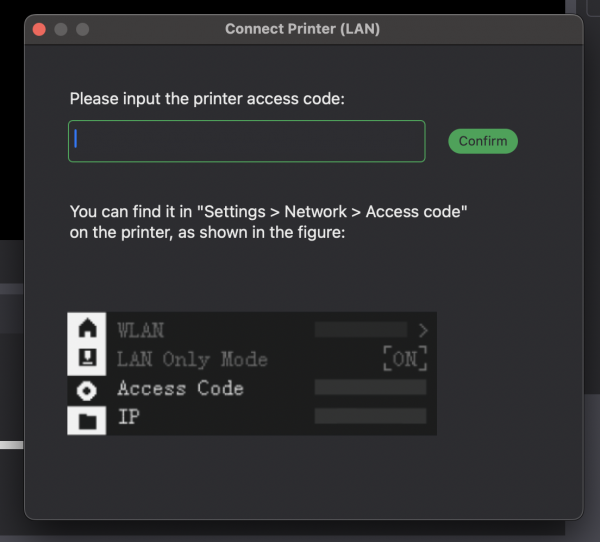This screenshot has width=600, height=542.
Task: Click the masked IP address value bar
Action: point(370,416)
